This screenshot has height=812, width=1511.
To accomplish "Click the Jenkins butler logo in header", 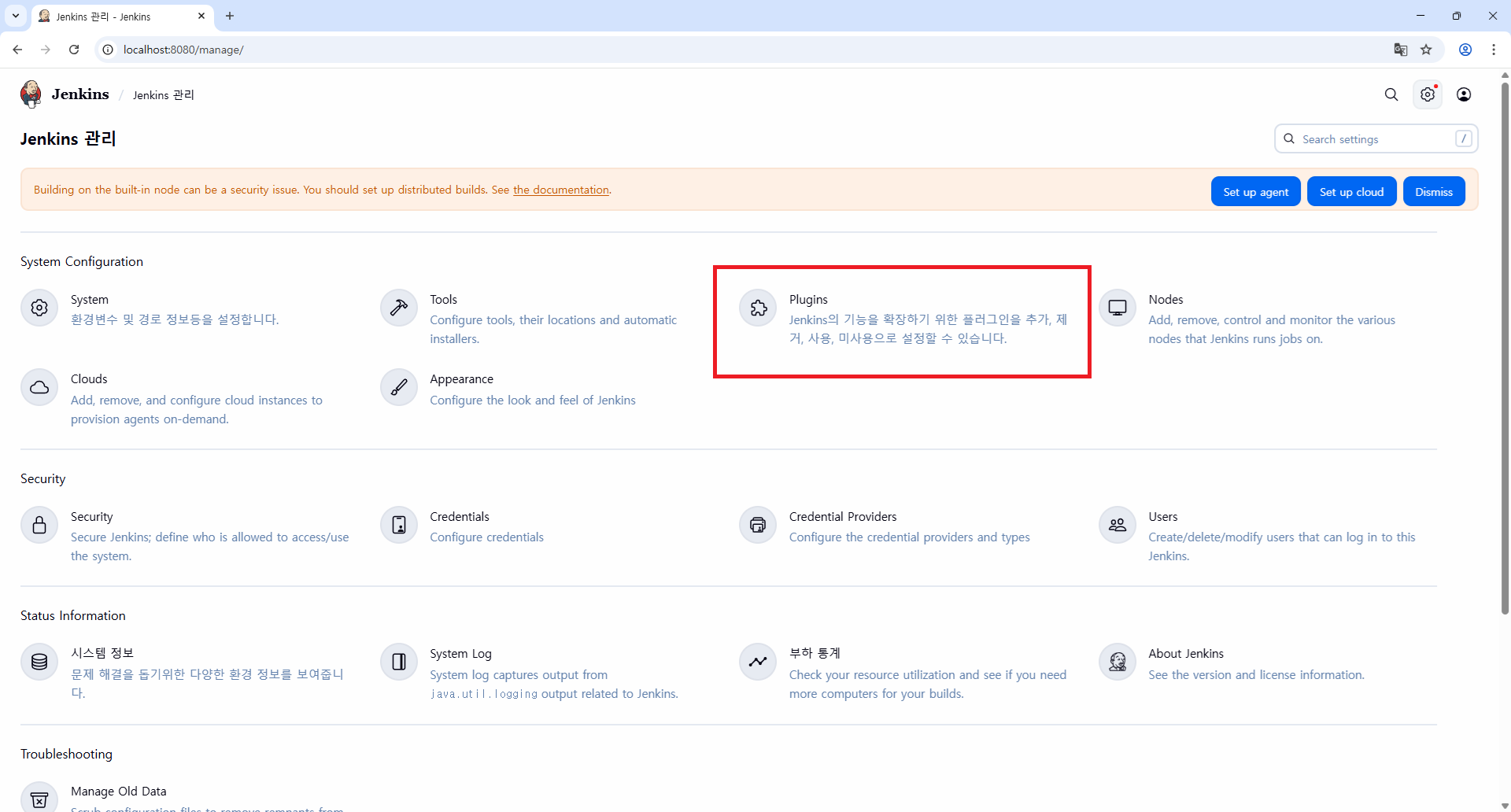I will coord(31,94).
